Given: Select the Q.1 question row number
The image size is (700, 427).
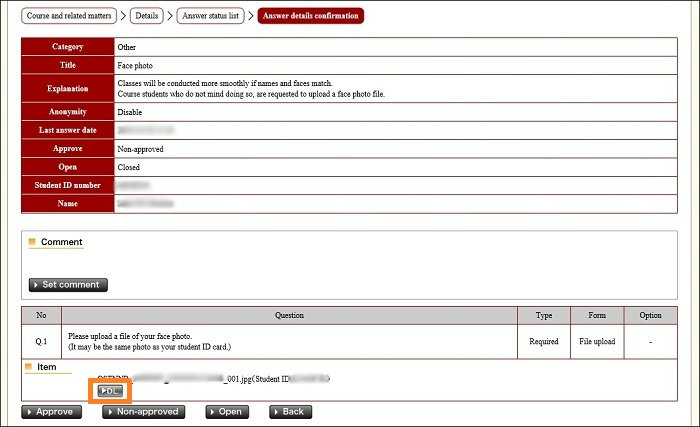Looking at the screenshot, I should pos(41,341).
